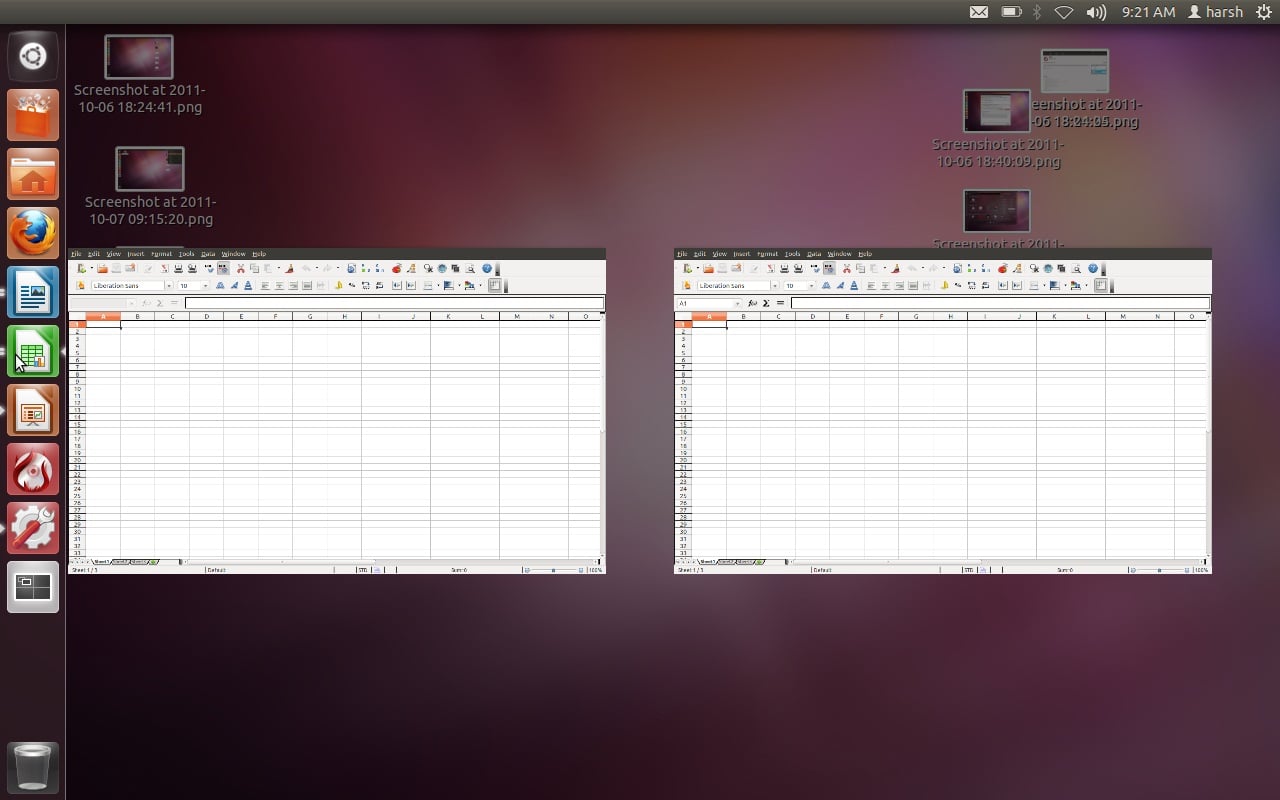Launch LibreOffice Writer from the launcher
Image resolution: width=1280 pixels, height=800 pixels.
click(33, 293)
